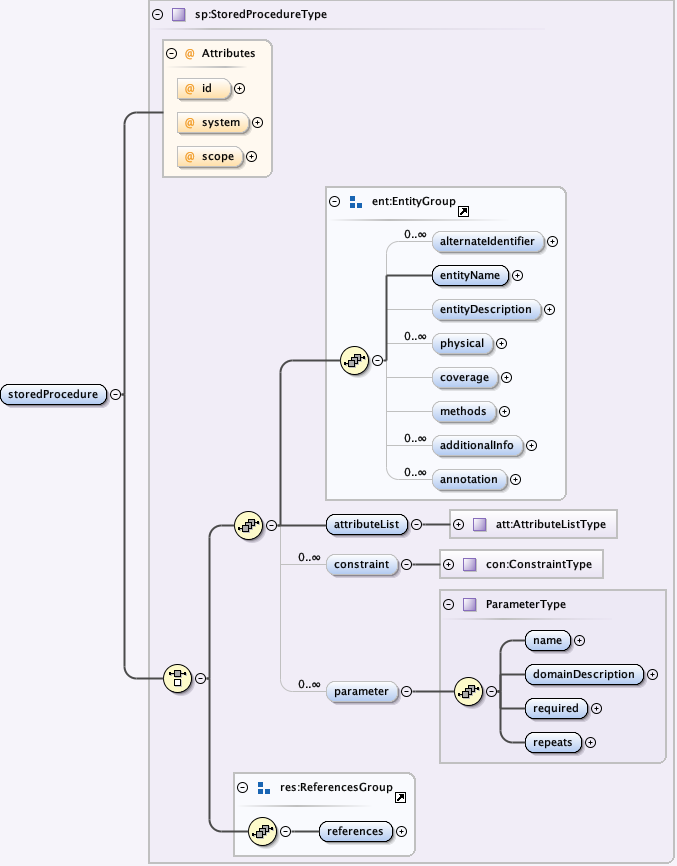Select the storedProcedure element node
The width and height of the screenshot is (677, 866).
pyautogui.click(x=54, y=394)
